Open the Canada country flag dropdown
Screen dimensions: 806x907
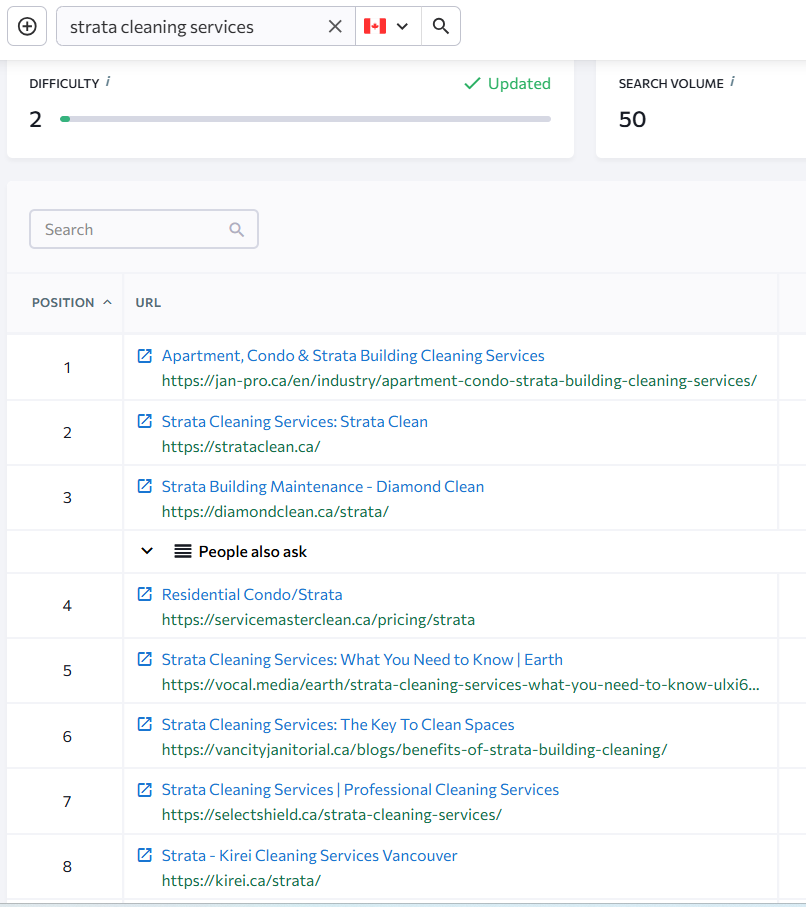pyautogui.click(x=388, y=27)
